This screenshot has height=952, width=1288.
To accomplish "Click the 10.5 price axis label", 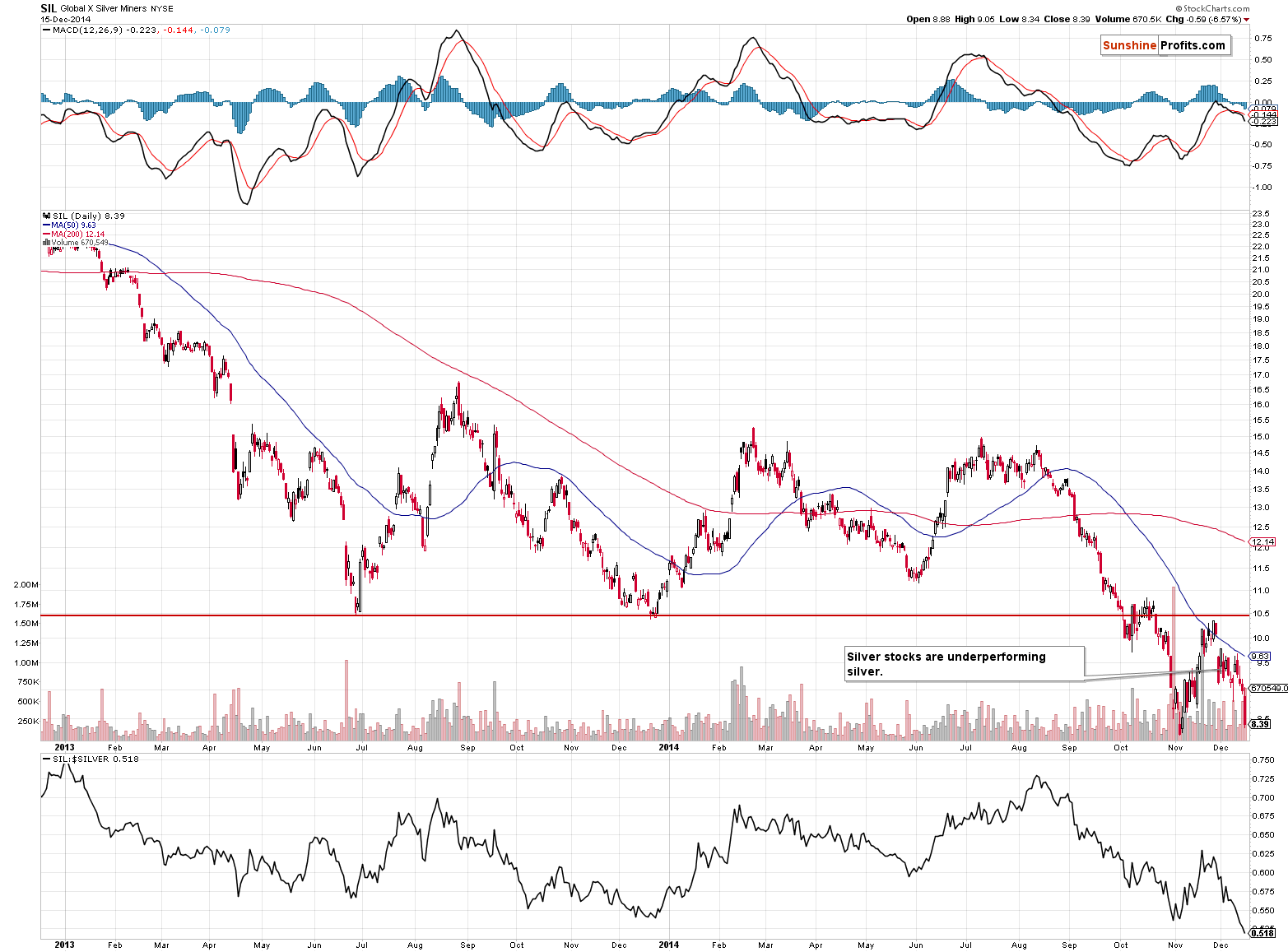I will (x=1260, y=614).
